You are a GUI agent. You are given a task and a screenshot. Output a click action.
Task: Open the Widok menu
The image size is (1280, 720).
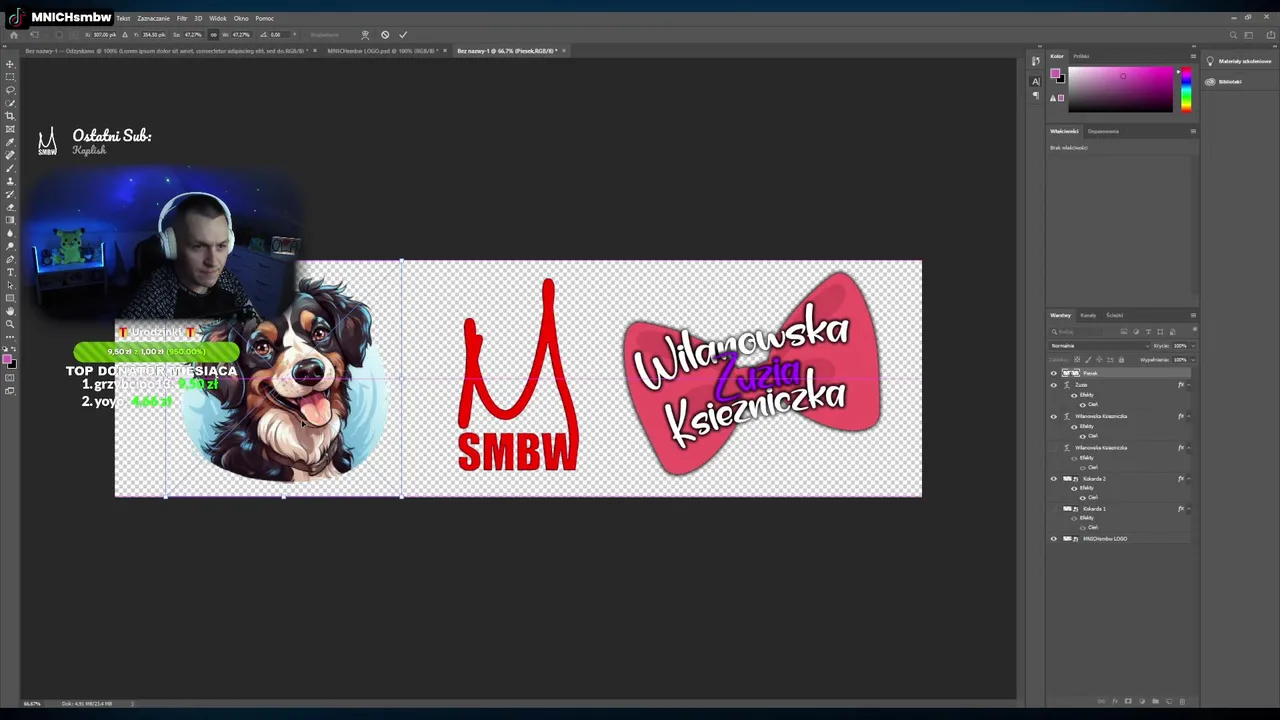217,18
